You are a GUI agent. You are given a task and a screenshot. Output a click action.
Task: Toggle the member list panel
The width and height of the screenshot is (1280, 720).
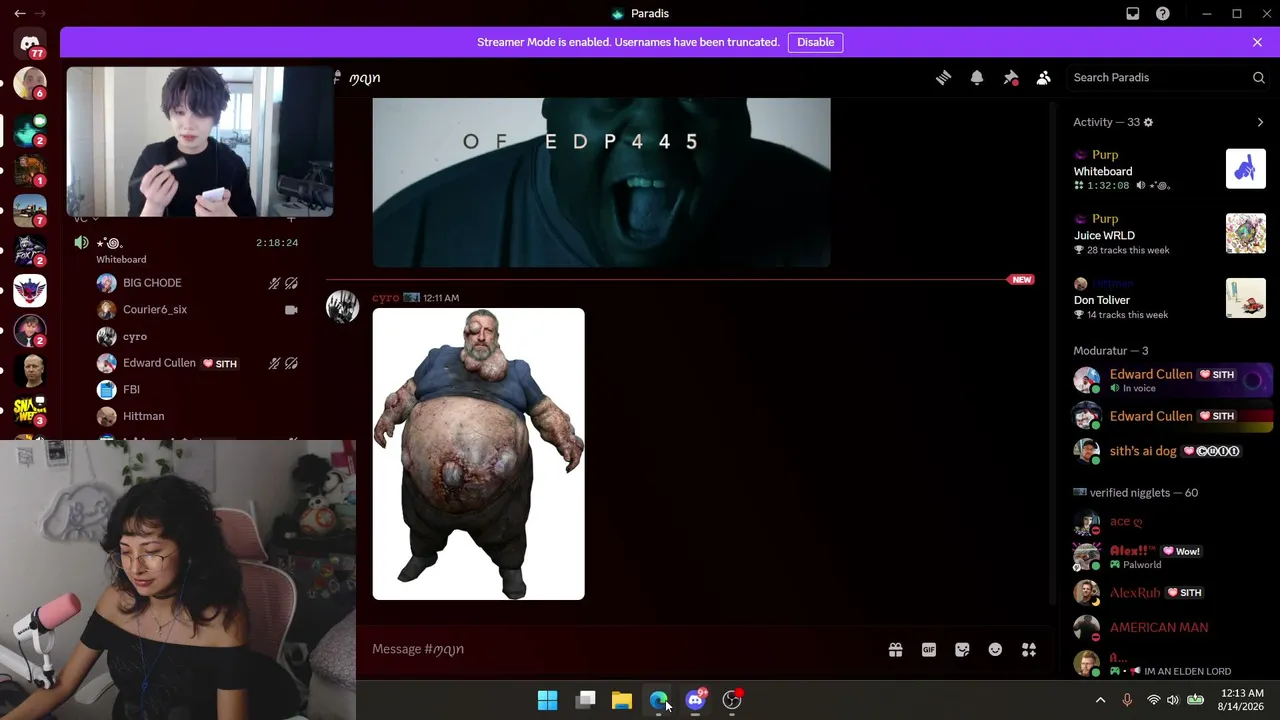click(1044, 78)
